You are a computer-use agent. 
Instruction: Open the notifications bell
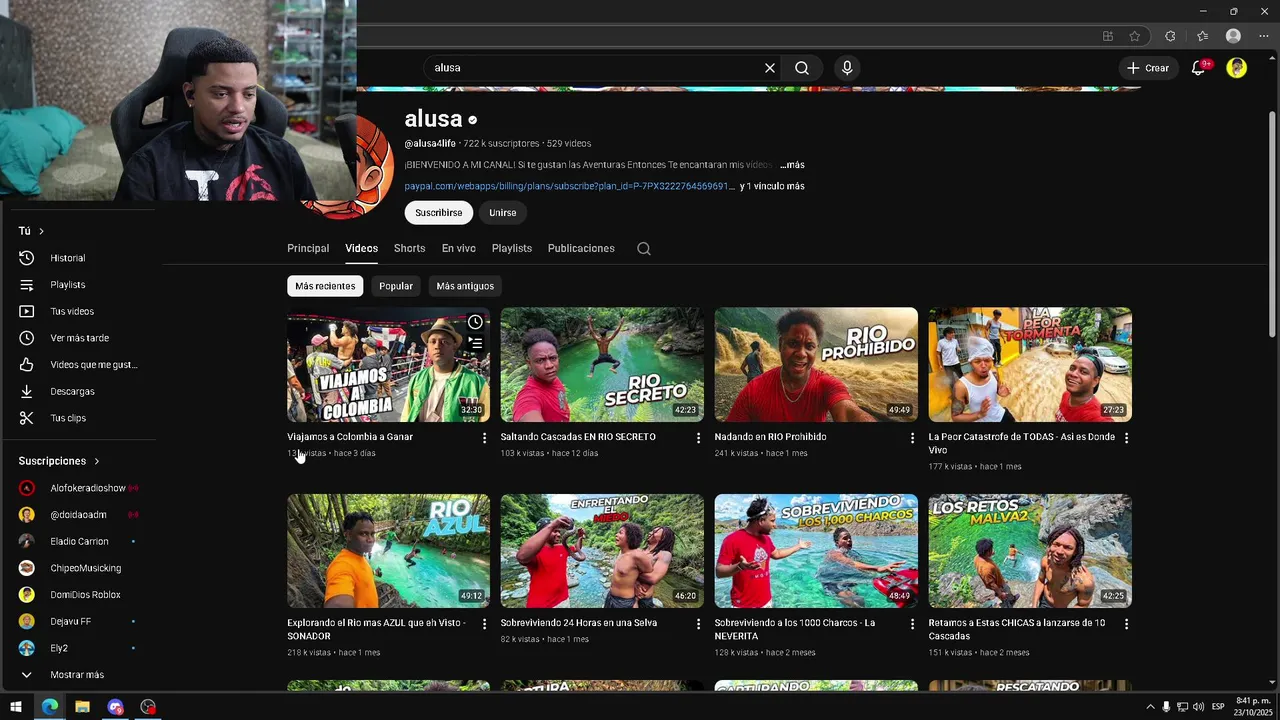click(1198, 68)
